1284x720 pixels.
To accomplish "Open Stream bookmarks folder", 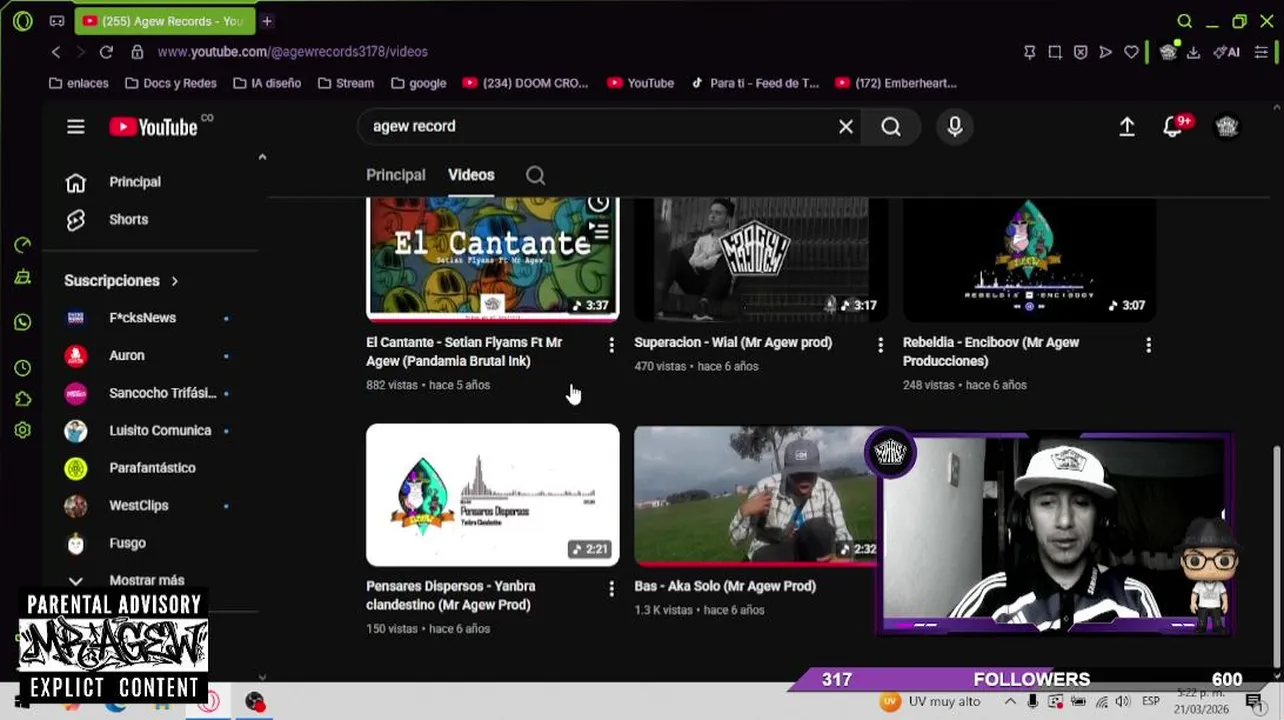I will coord(345,83).
